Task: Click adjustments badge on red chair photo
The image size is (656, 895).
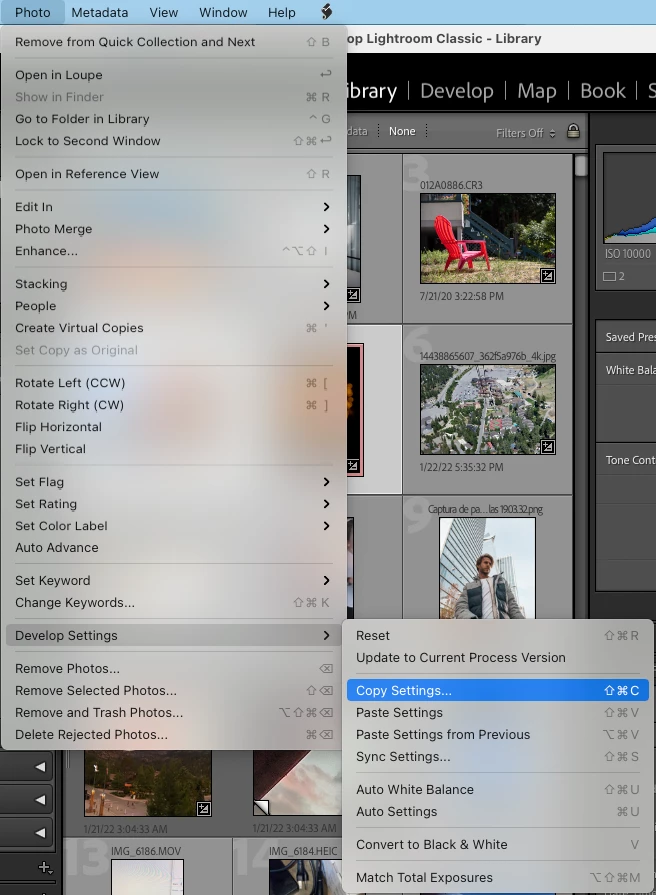Action: coord(548,276)
